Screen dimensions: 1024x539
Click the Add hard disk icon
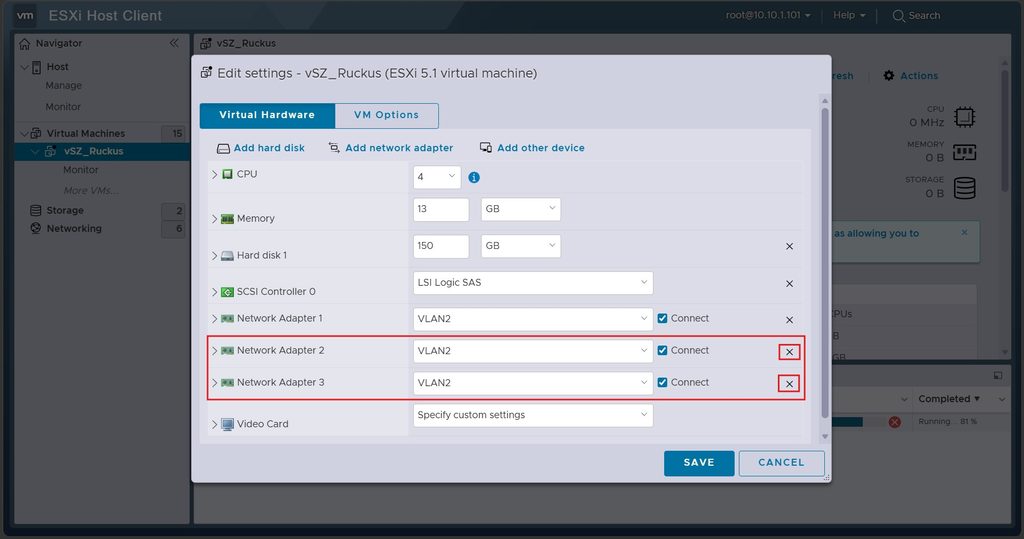point(223,148)
